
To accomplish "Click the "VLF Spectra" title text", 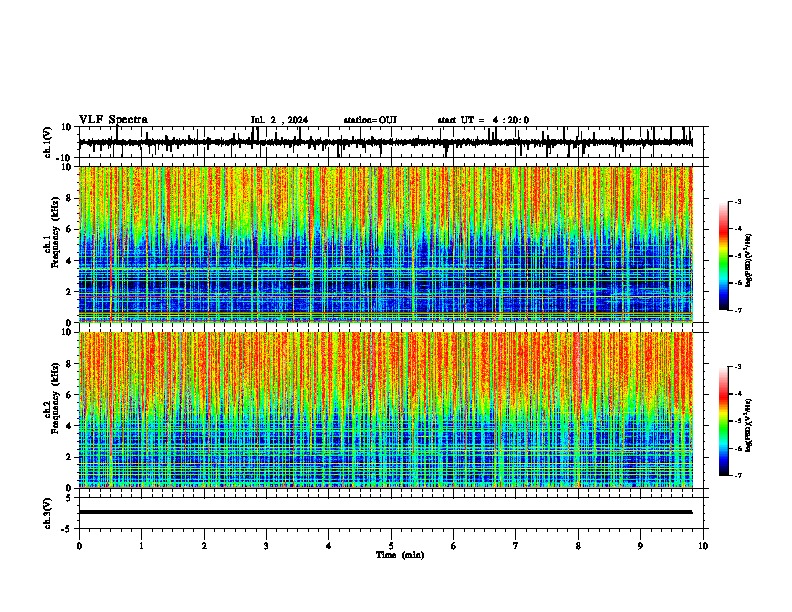I will [113, 120].
